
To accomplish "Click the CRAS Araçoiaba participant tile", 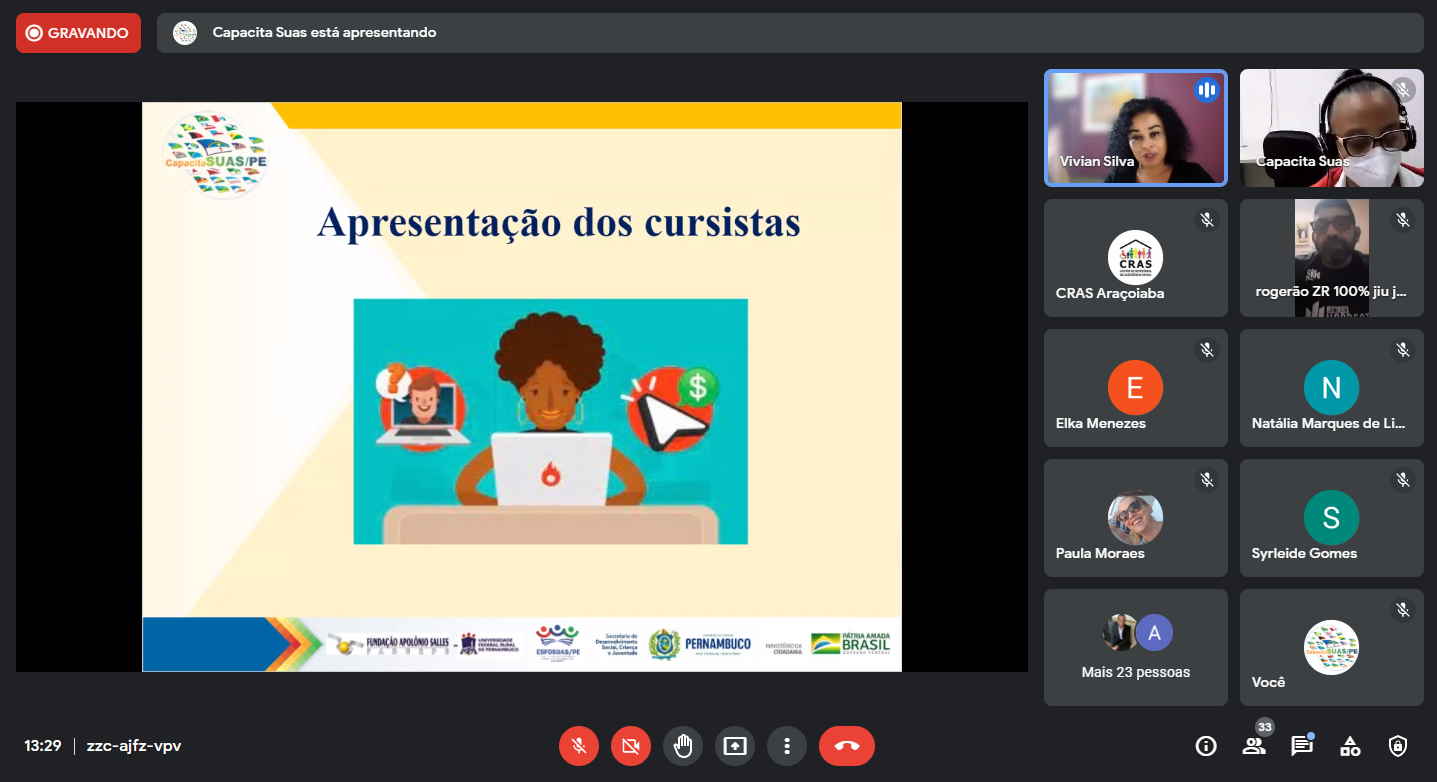I will click(x=1135, y=258).
